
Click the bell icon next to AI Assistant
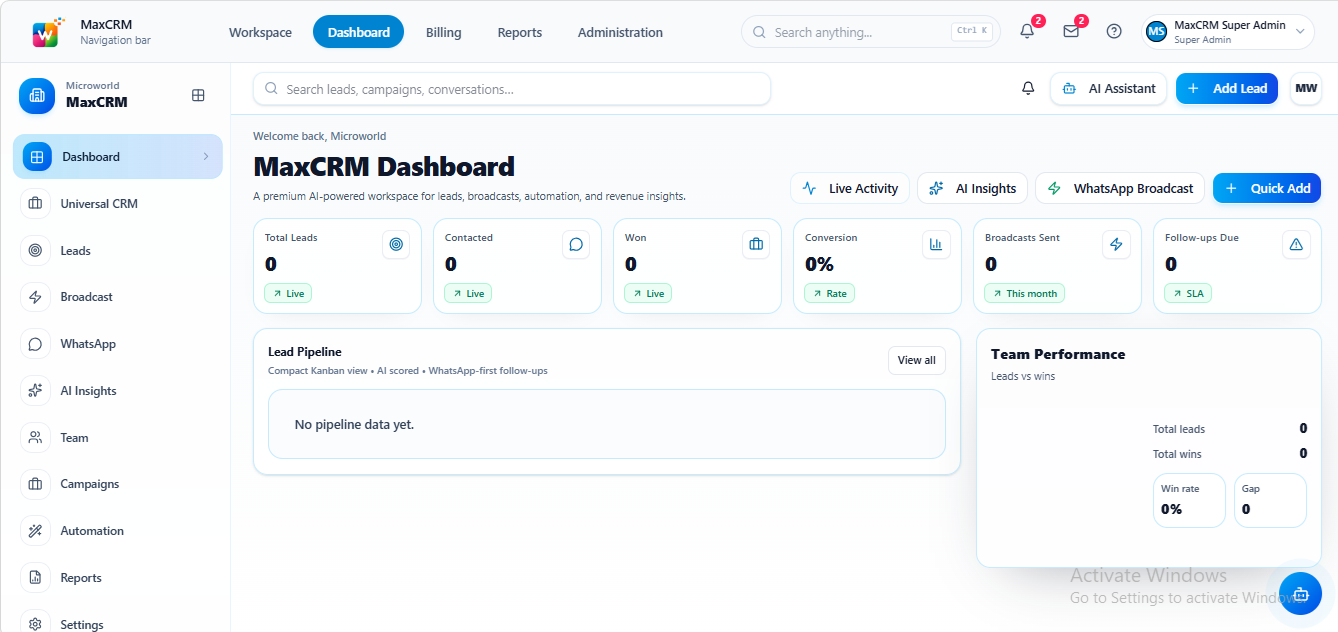tap(1028, 88)
